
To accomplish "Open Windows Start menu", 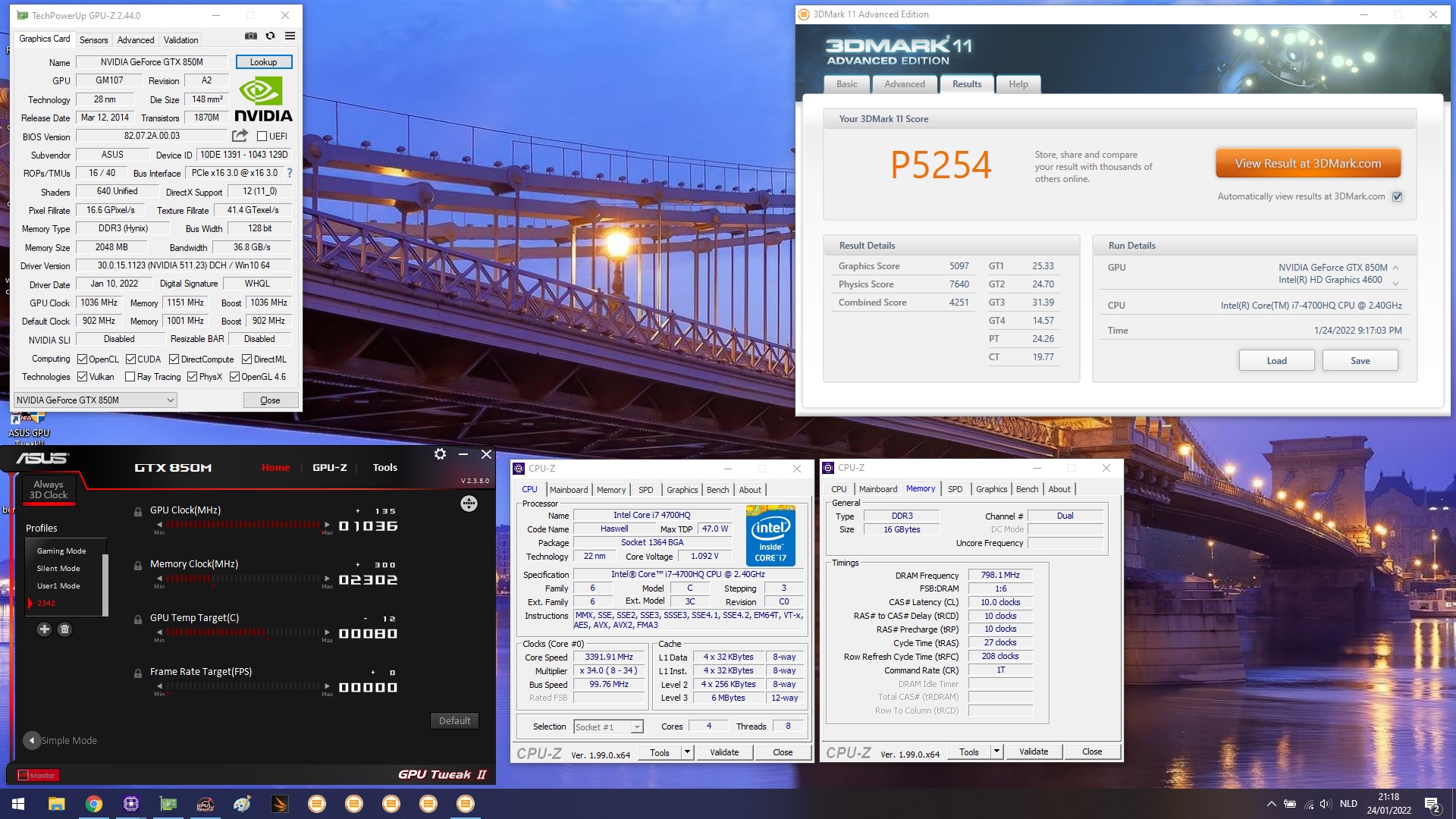I will (x=18, y=804).
